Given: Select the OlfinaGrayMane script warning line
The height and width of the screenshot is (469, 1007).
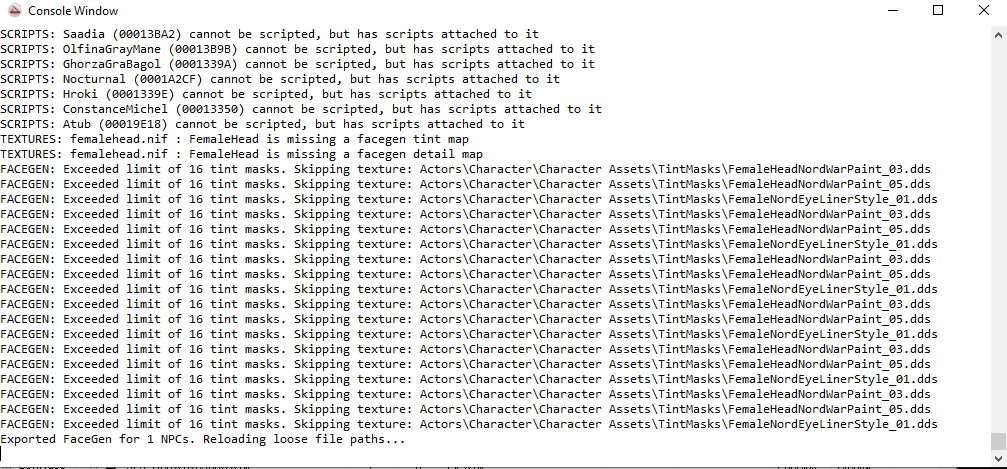Looking at the screenshot, I should click(297, 49).
